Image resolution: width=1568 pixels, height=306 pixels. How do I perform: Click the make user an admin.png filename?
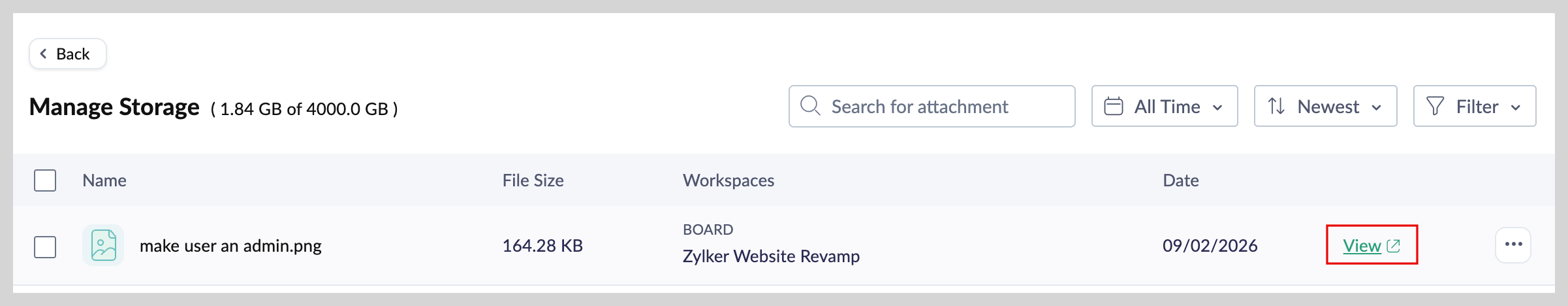[x=230, y=246]
